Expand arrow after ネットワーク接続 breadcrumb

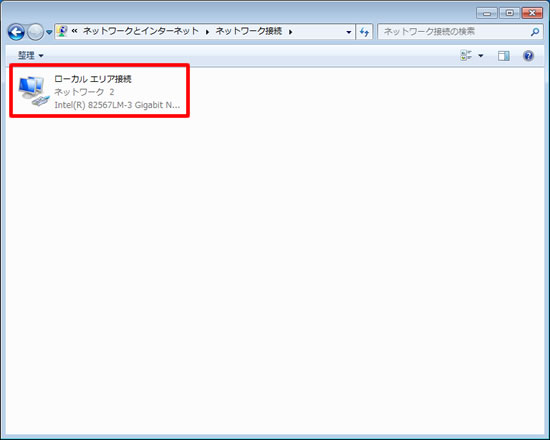tap(290, 32)
